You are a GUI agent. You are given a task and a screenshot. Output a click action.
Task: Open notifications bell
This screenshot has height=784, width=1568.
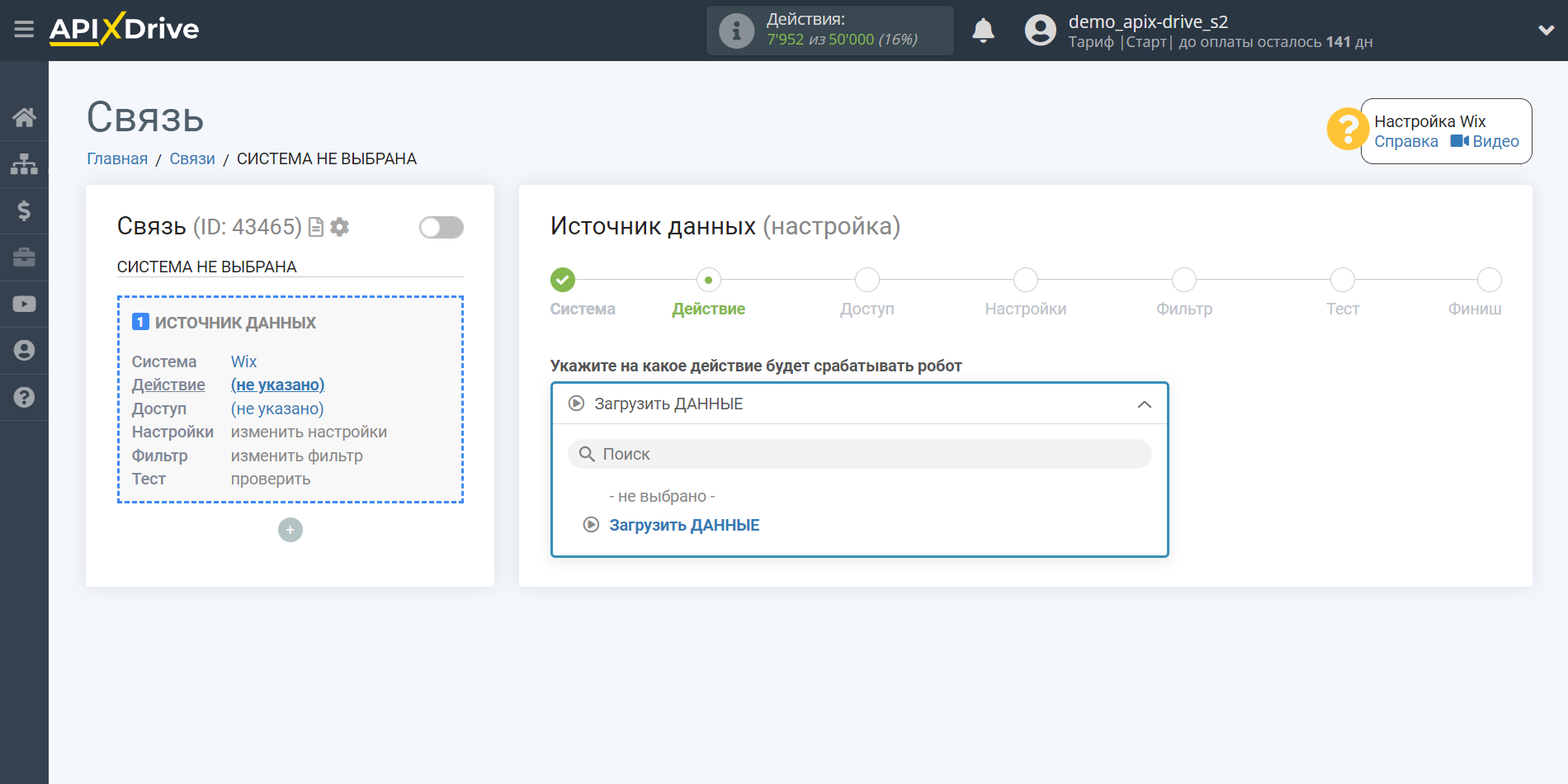(983, 31)
